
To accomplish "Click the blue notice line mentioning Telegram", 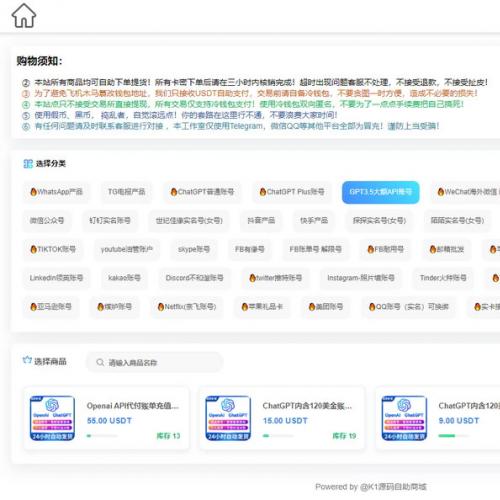I will coord(231,126).
